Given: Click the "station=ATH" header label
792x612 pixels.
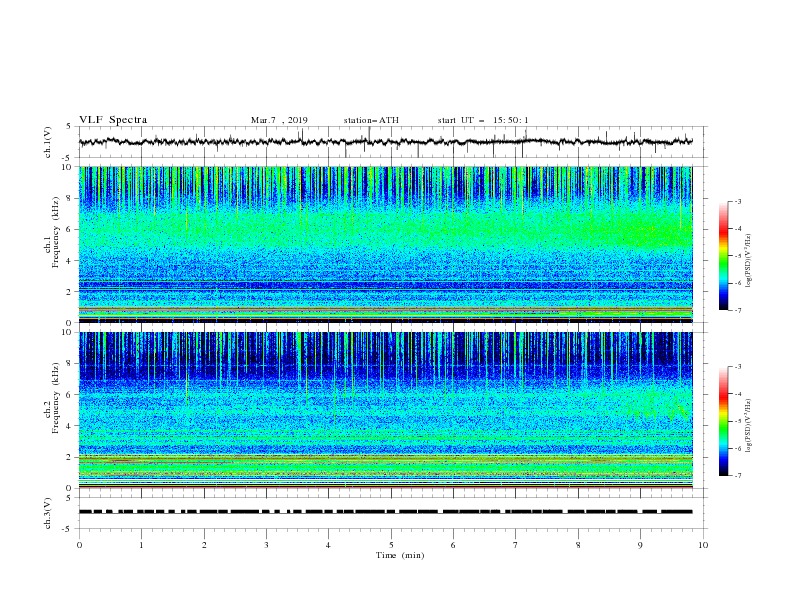Looking at the screenshot, I should pyautogui.click(x=371, y=120).
